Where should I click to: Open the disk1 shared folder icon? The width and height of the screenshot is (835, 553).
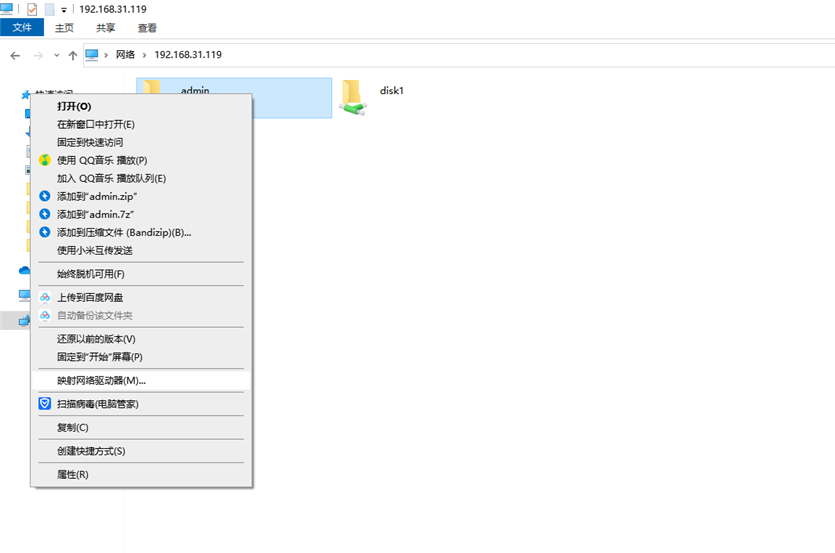point(352,96)
